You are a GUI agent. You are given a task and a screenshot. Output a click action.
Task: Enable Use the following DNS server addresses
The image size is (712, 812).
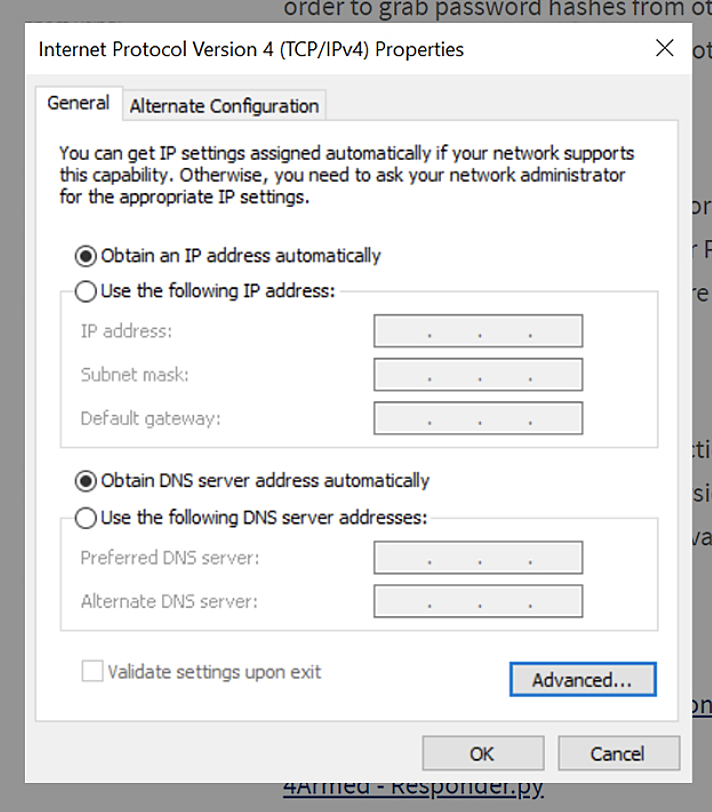tap(87, 518)
